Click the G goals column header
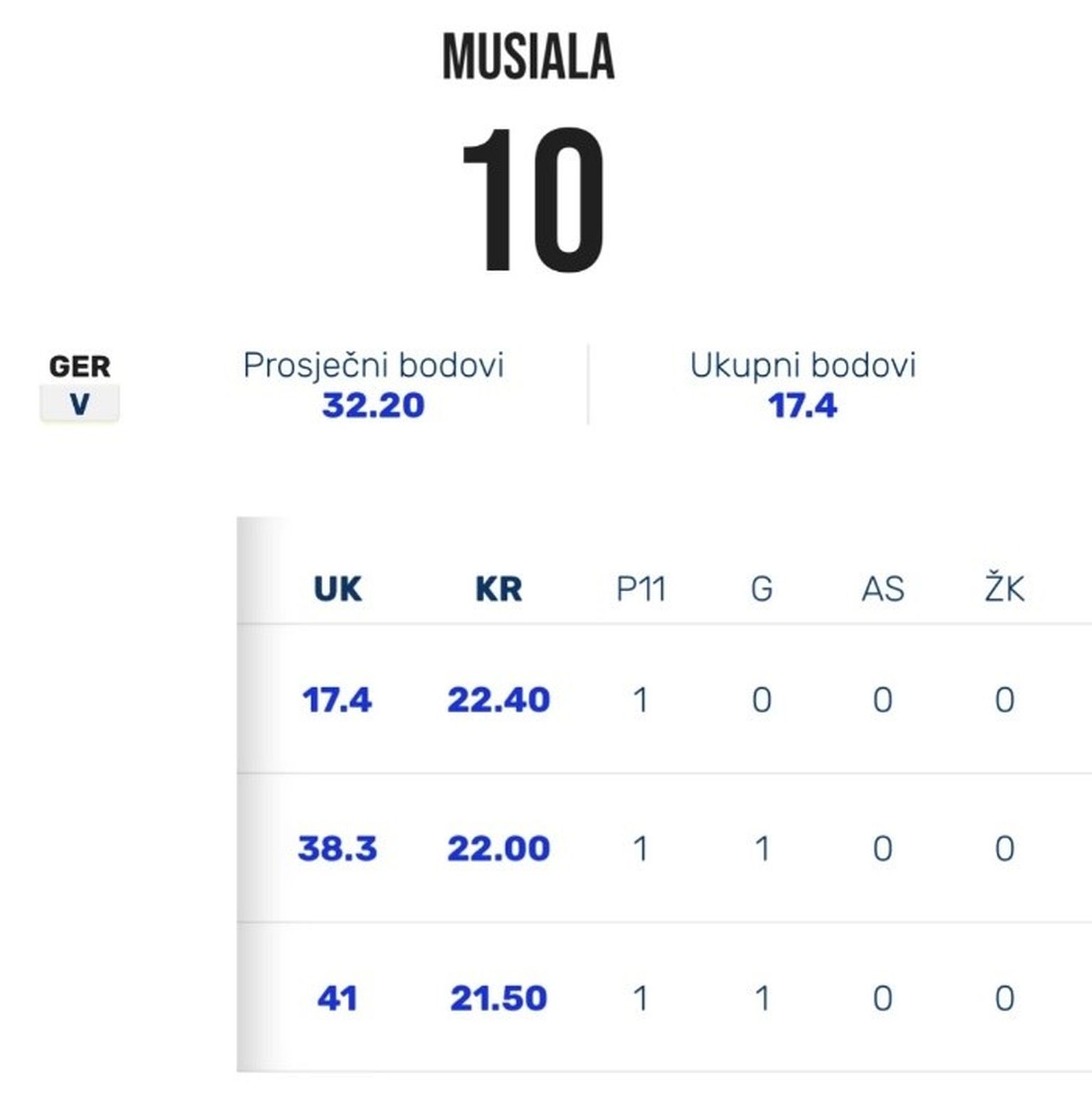The height and width of the screenshot is (1118, 1092). pyautogui.click(x=761, y=588)
